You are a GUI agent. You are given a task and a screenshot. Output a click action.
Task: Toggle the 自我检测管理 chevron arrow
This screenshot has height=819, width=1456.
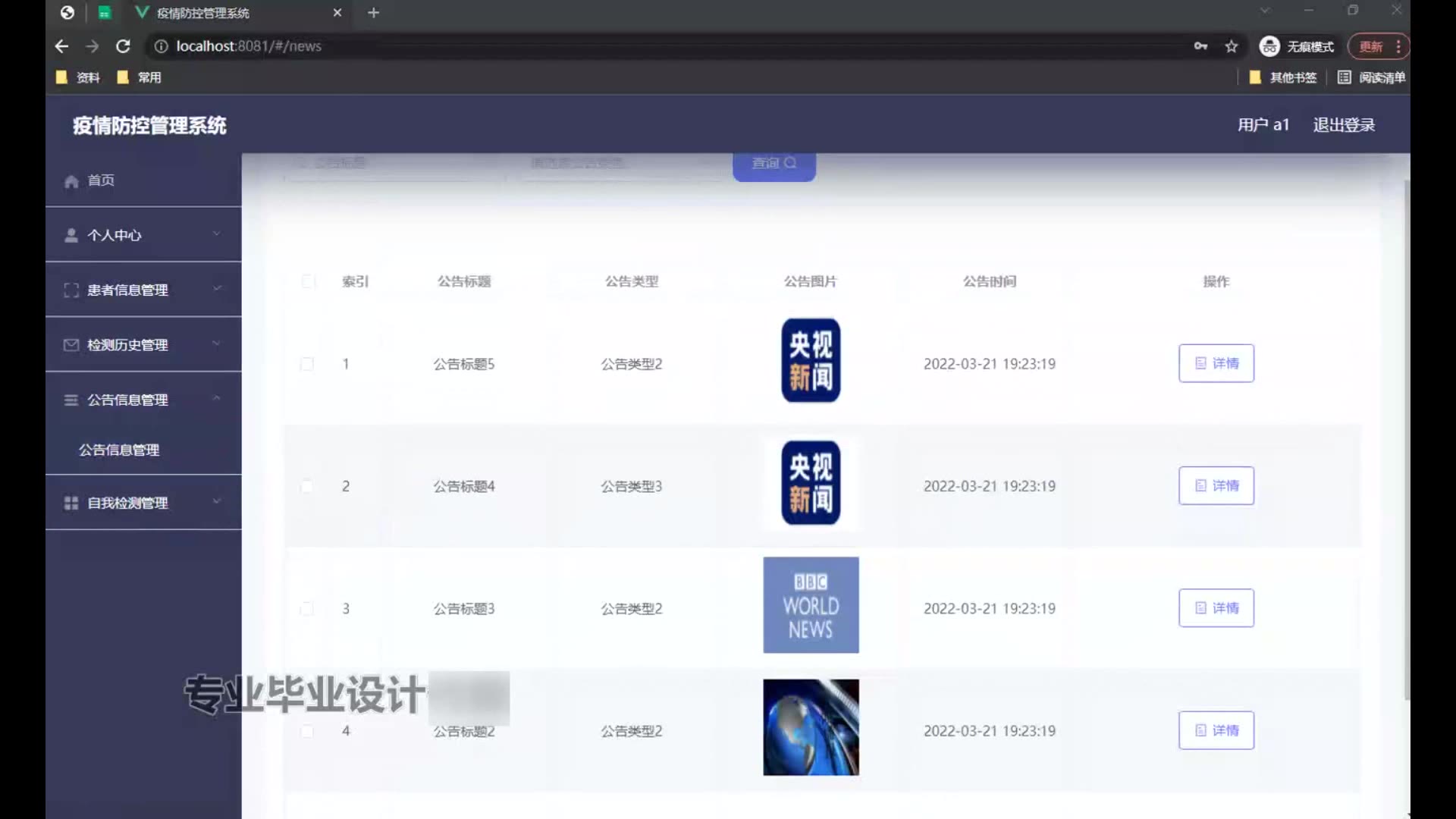217,501
